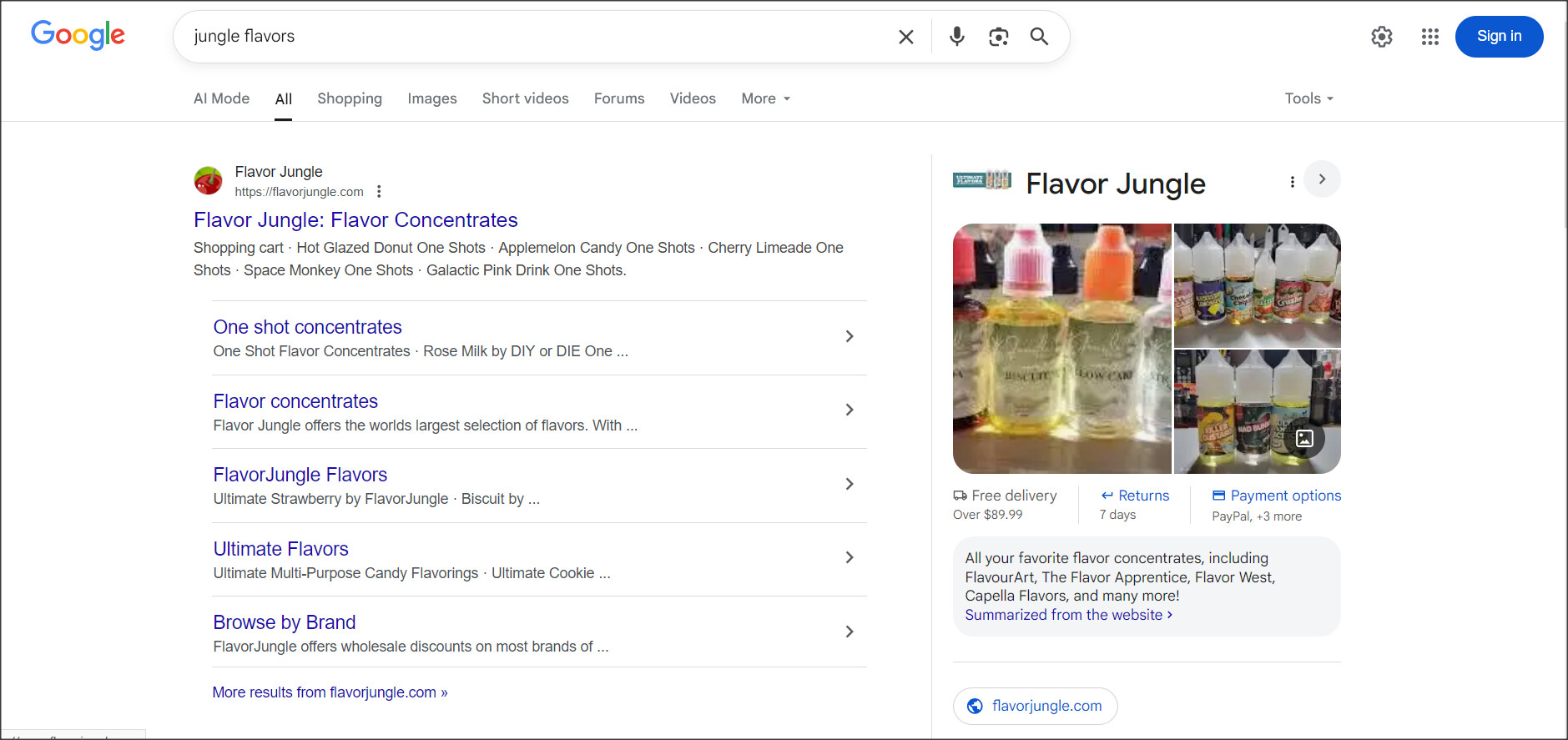Image resolution: width=1568 pixels, height=740 pixels.
Task: Expand chevron for Browse by Brand row
Action: pos(850,632)
